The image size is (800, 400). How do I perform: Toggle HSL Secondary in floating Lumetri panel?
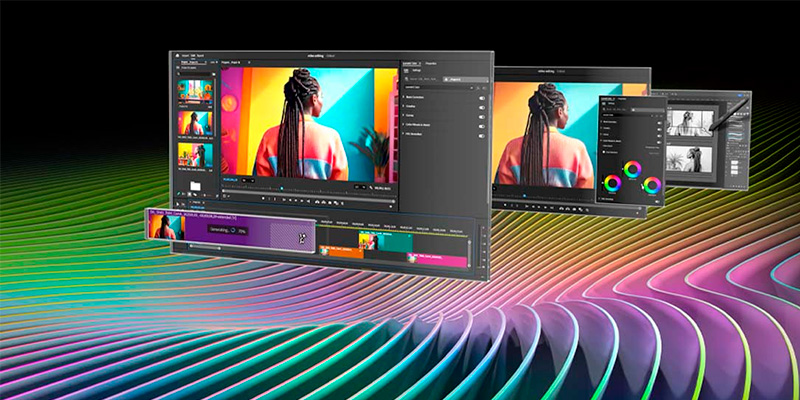[x=657, y=202]
